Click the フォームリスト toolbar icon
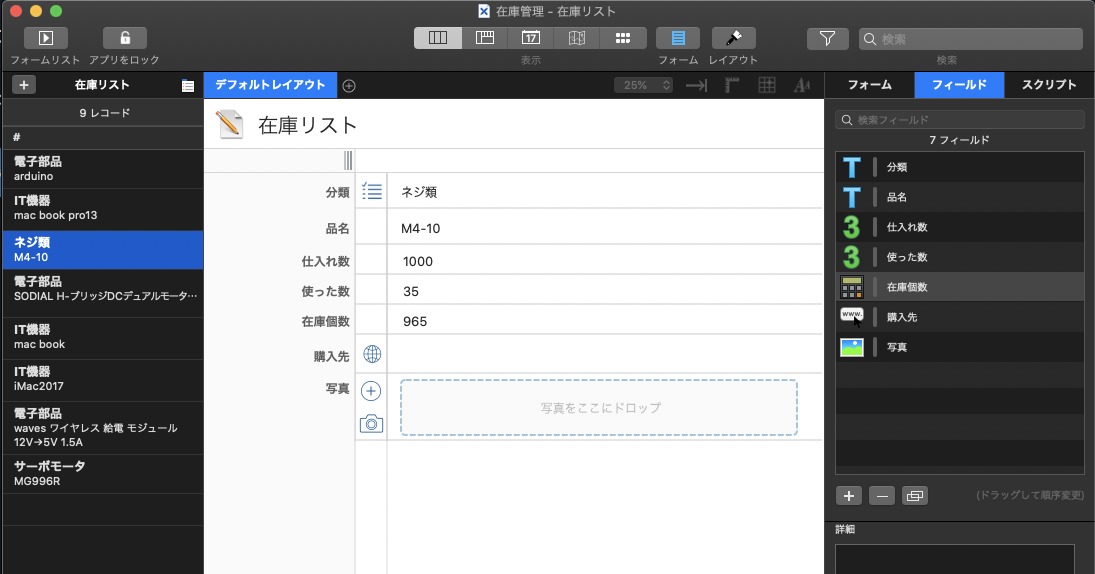The image size is (1095, 574). point(45,38)
